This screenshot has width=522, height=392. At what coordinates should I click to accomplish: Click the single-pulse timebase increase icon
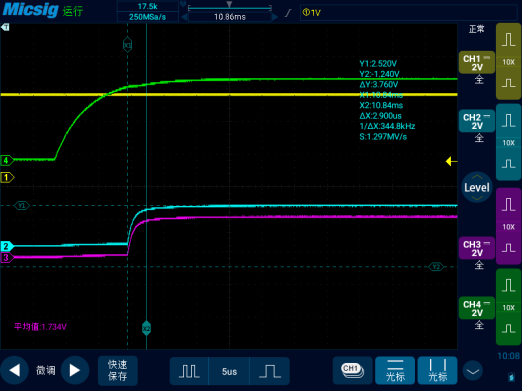(269, 371)
